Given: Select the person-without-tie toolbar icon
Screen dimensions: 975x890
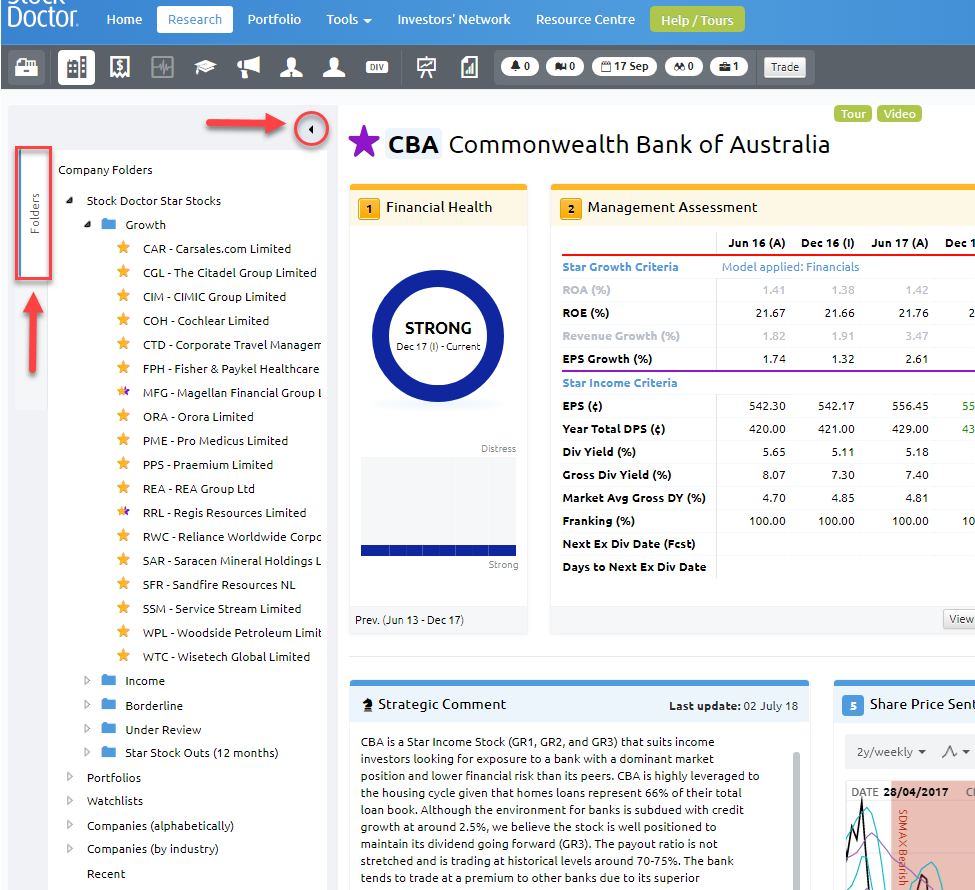Looking at the screenshot, I should click(334, 67).
